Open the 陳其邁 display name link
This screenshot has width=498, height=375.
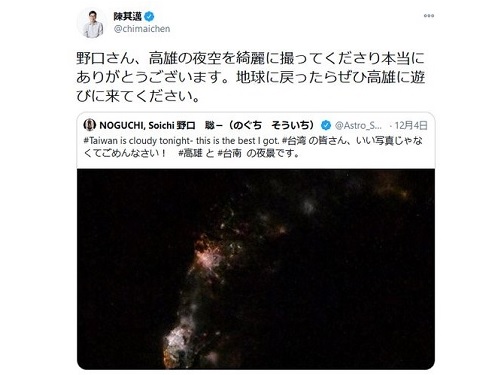[128, 16]
